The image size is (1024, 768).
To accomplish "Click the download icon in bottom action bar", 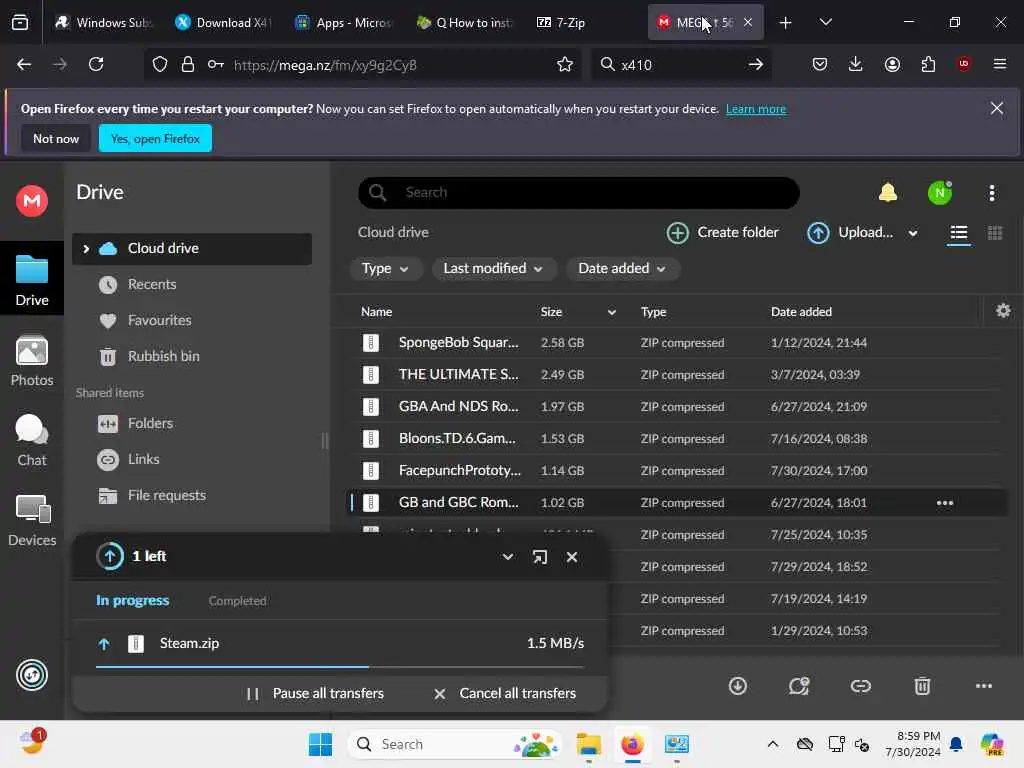I will (737, 686).
